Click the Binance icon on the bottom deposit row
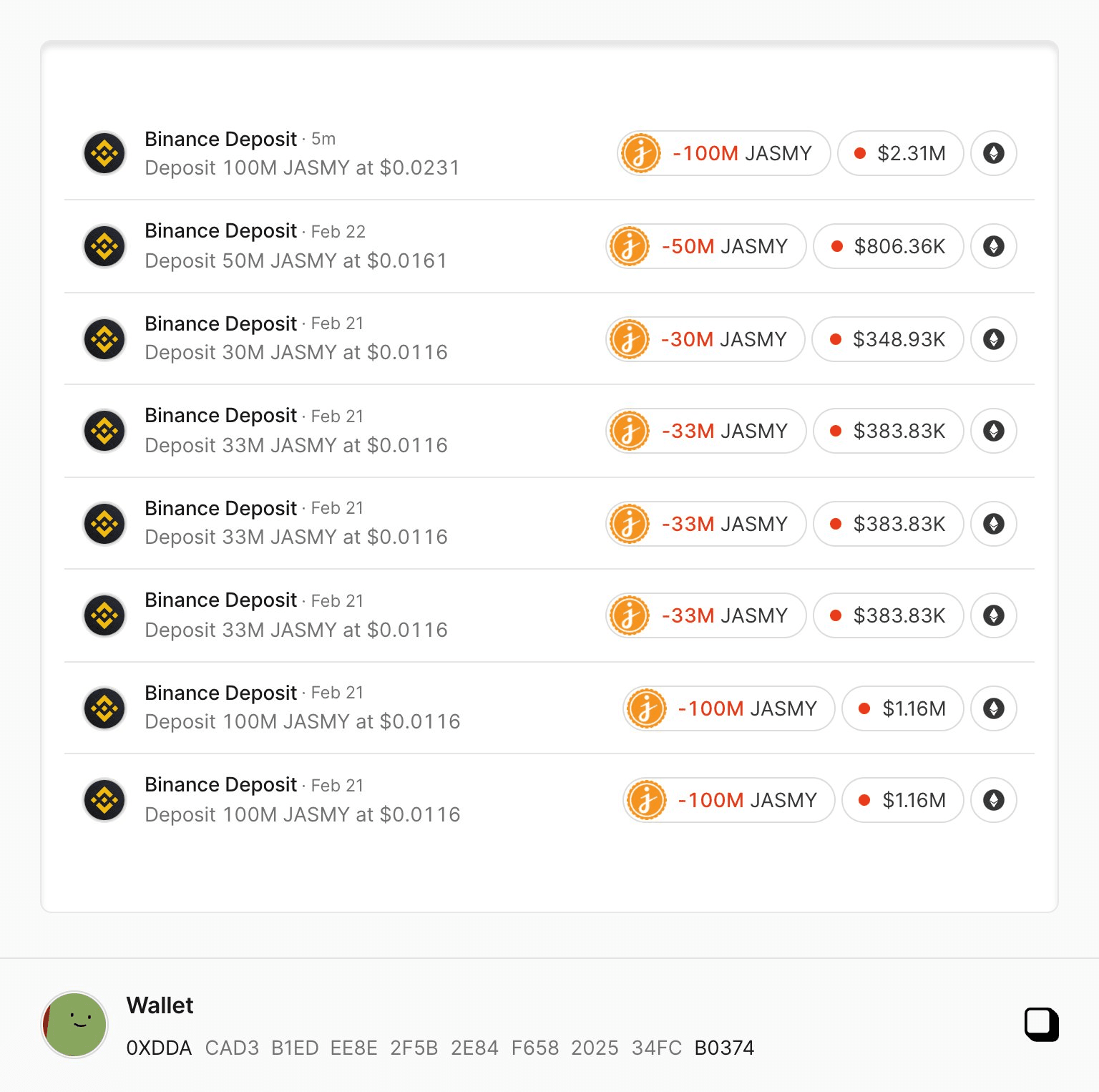Screen dimensions: 1099x1092 coord(104,800)
